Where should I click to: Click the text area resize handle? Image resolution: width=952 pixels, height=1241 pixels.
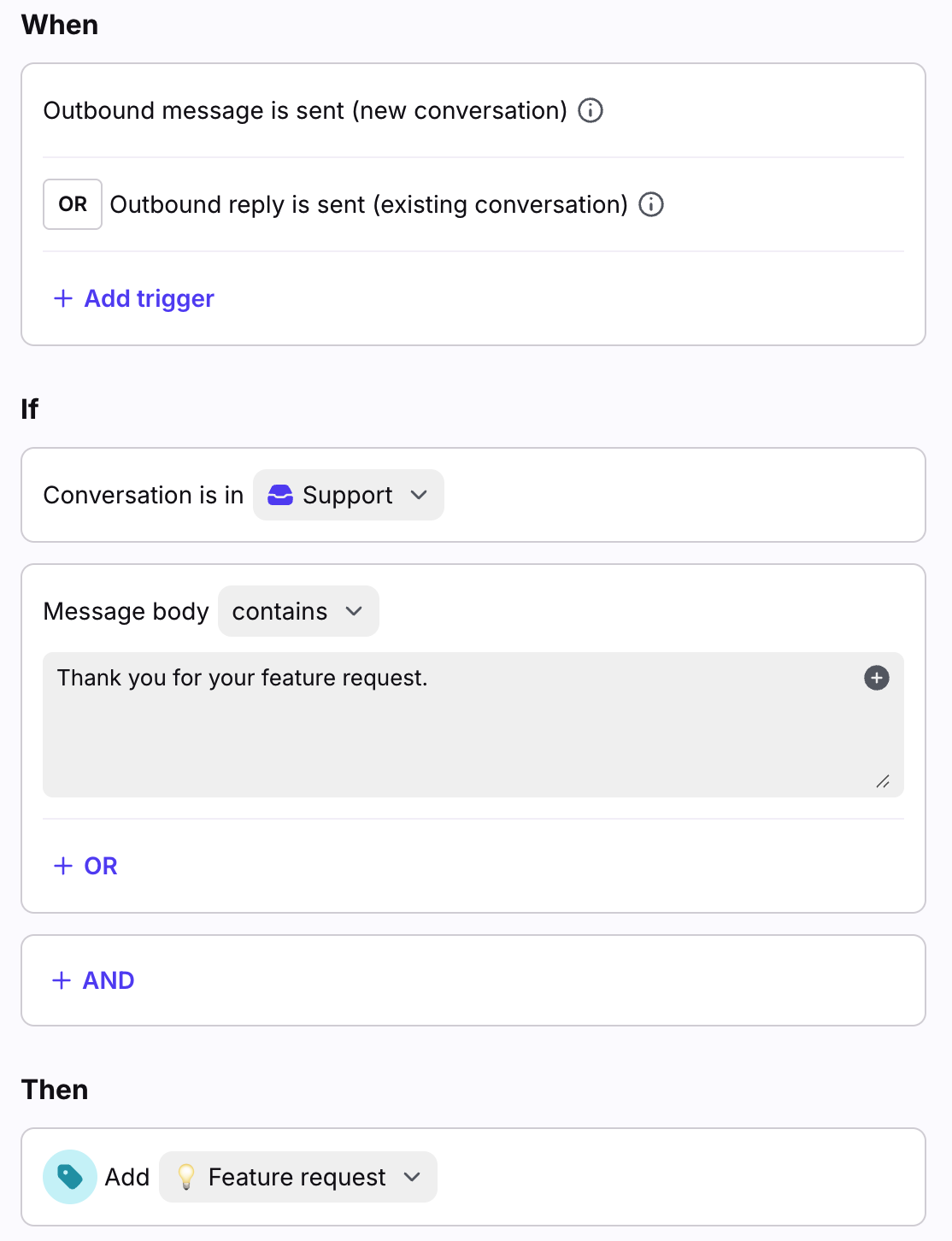[883, 781]
